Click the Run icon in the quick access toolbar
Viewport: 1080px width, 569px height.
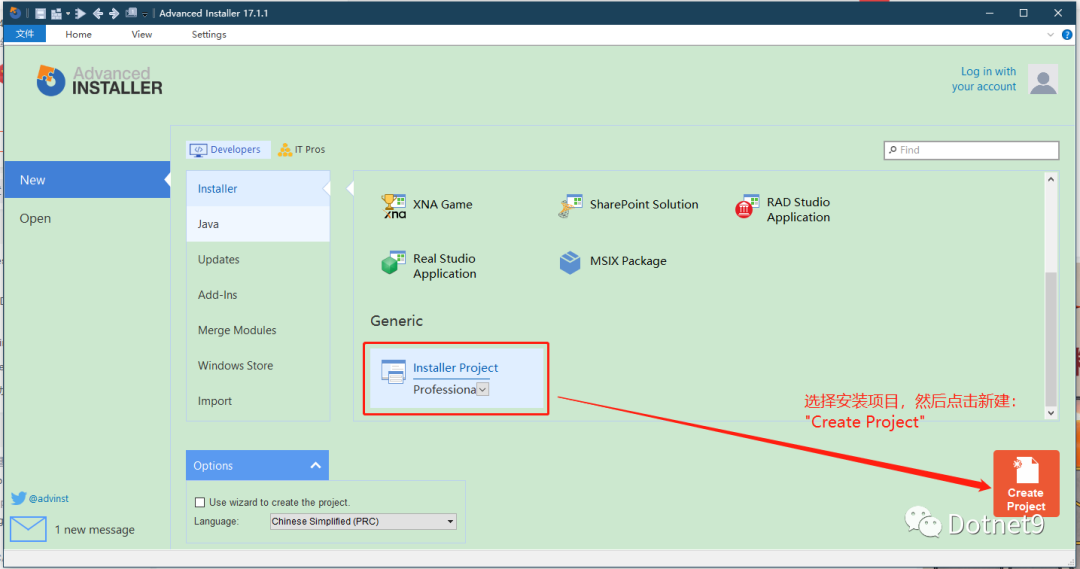click(x=80, y=13)
